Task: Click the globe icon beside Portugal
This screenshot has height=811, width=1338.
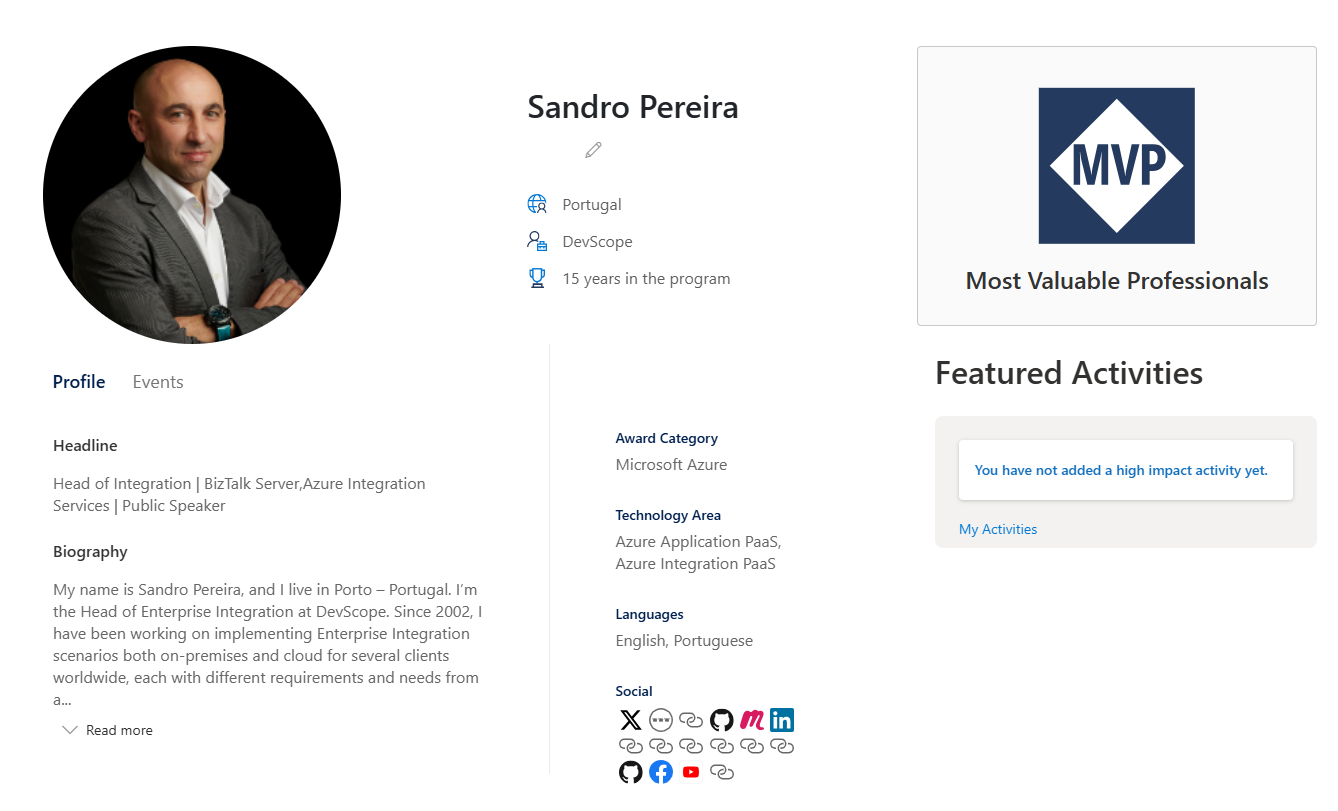Action: 537,205
